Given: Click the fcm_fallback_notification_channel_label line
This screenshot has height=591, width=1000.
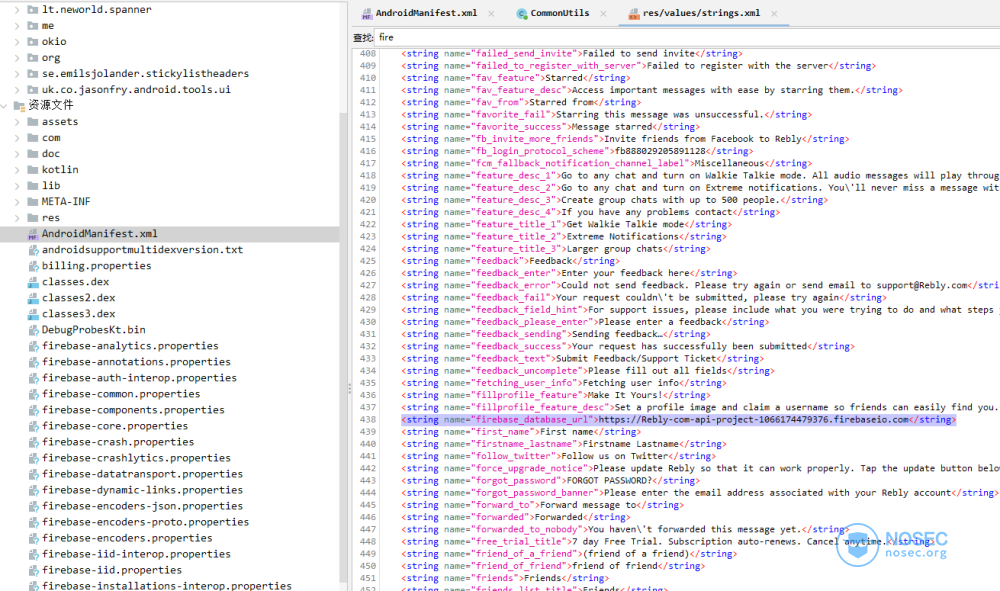Looking at the screenshot, I should (607, 163).
